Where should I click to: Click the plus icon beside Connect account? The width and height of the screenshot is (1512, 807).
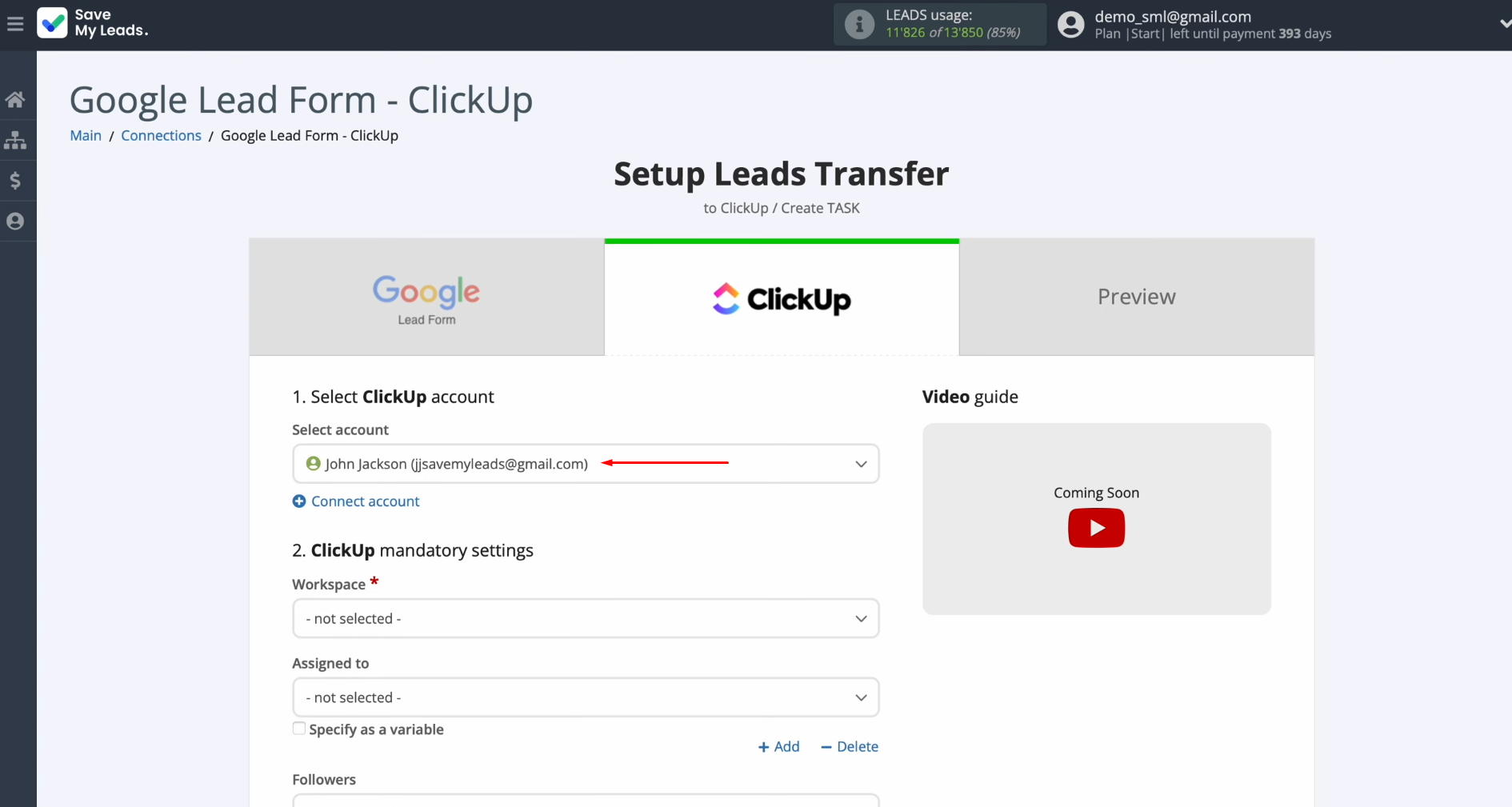tap(299, 501)
